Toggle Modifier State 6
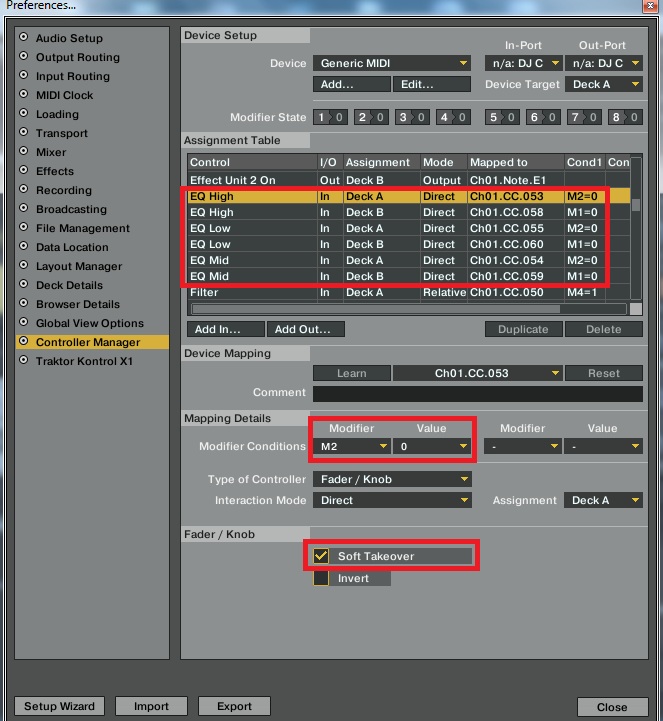Screen dimensions: 663x721 [543, 117]
